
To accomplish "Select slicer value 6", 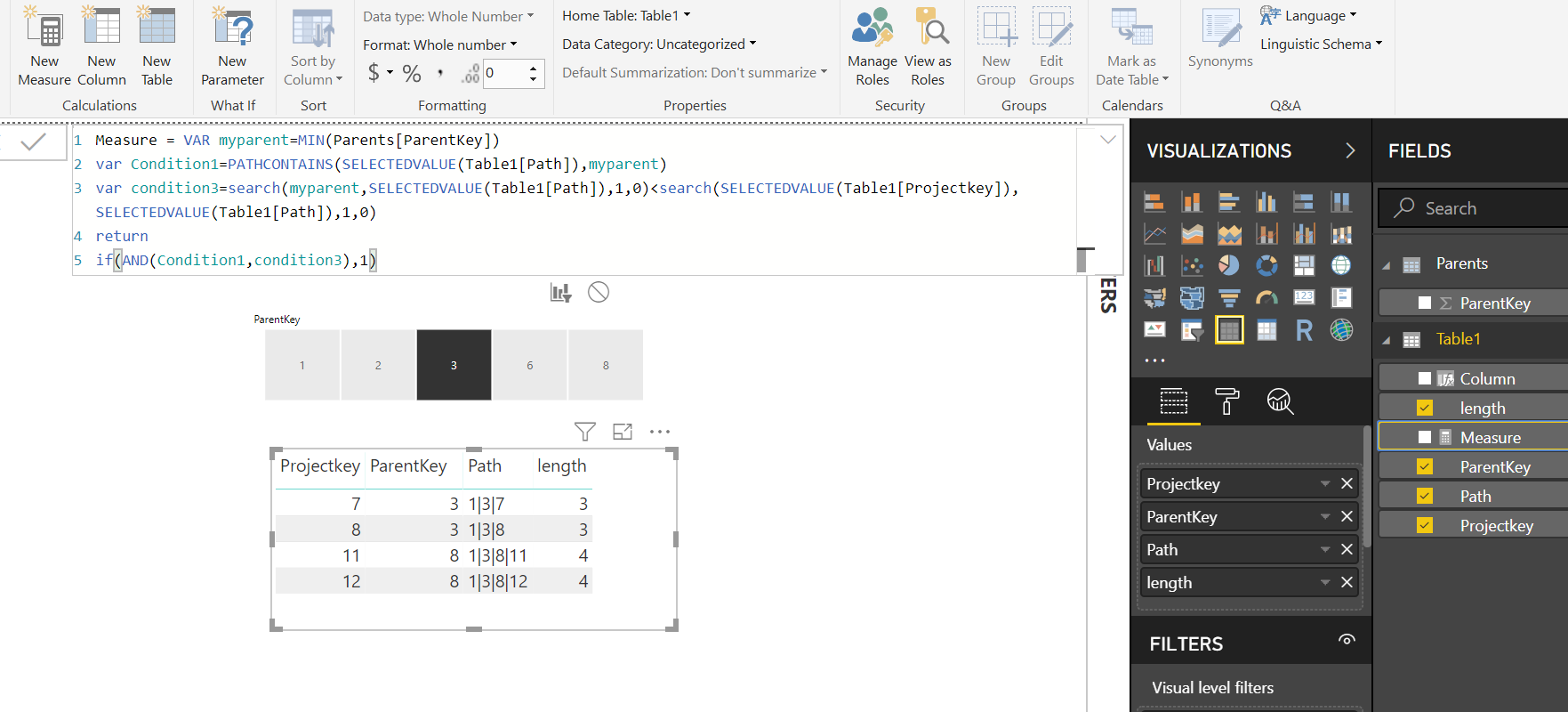I will coord(530,365).
